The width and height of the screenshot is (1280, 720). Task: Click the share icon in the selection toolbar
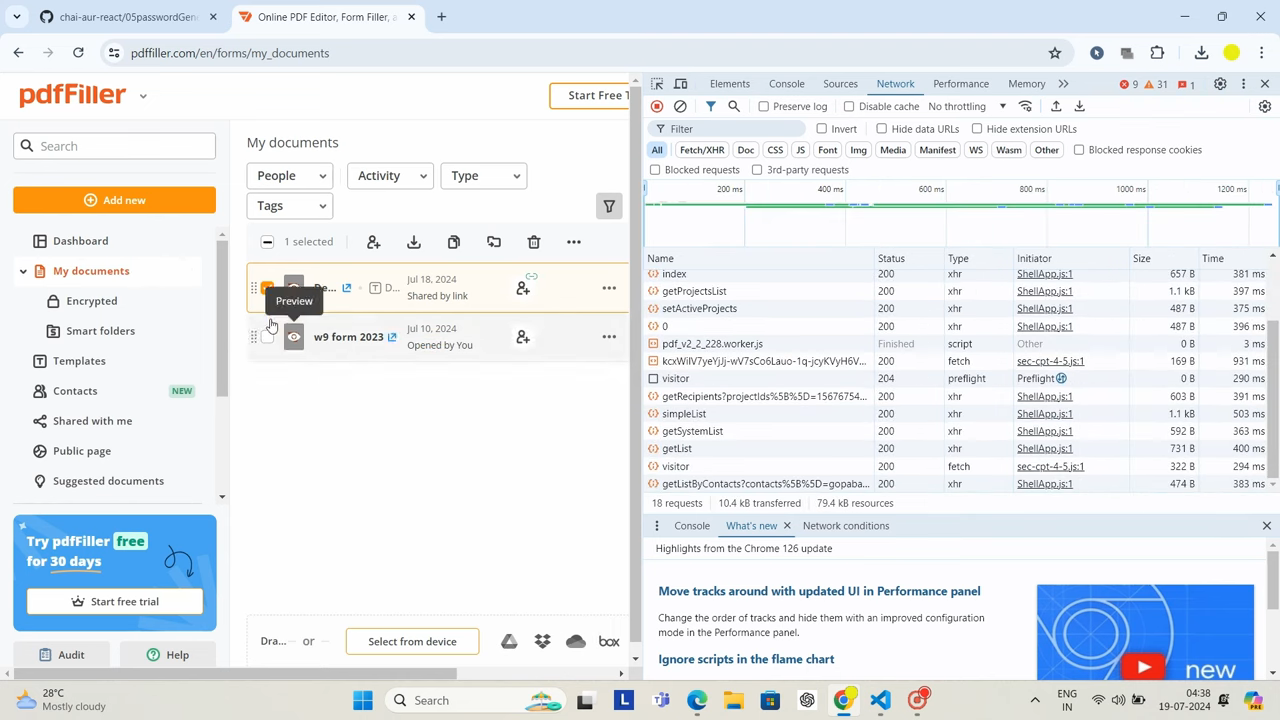click(374, 242)
